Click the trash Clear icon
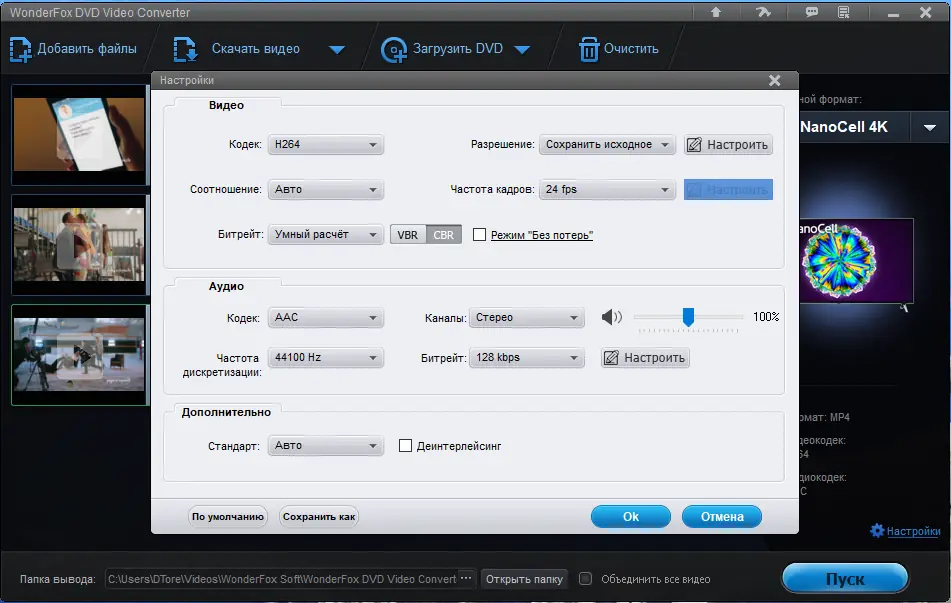The height and width of the screenshot is (603, 951). pyautogui.click(x=588, y=49)
